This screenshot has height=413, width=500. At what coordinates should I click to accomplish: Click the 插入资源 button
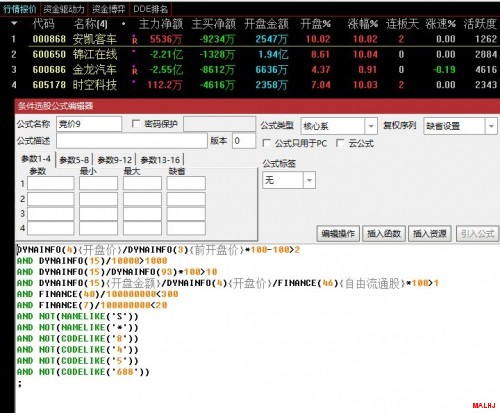(430, 234)
